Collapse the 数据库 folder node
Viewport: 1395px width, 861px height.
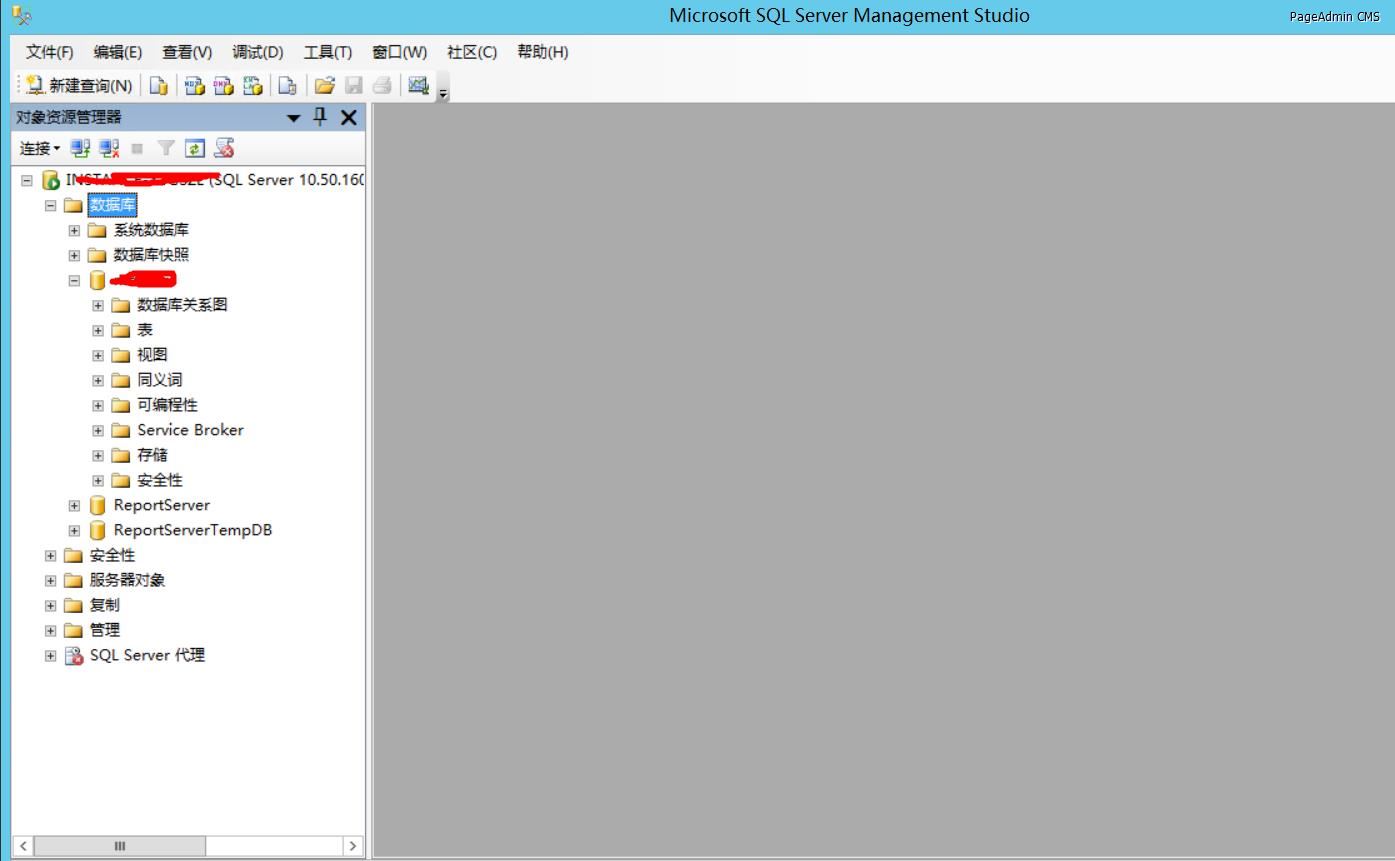click(50, 205)
